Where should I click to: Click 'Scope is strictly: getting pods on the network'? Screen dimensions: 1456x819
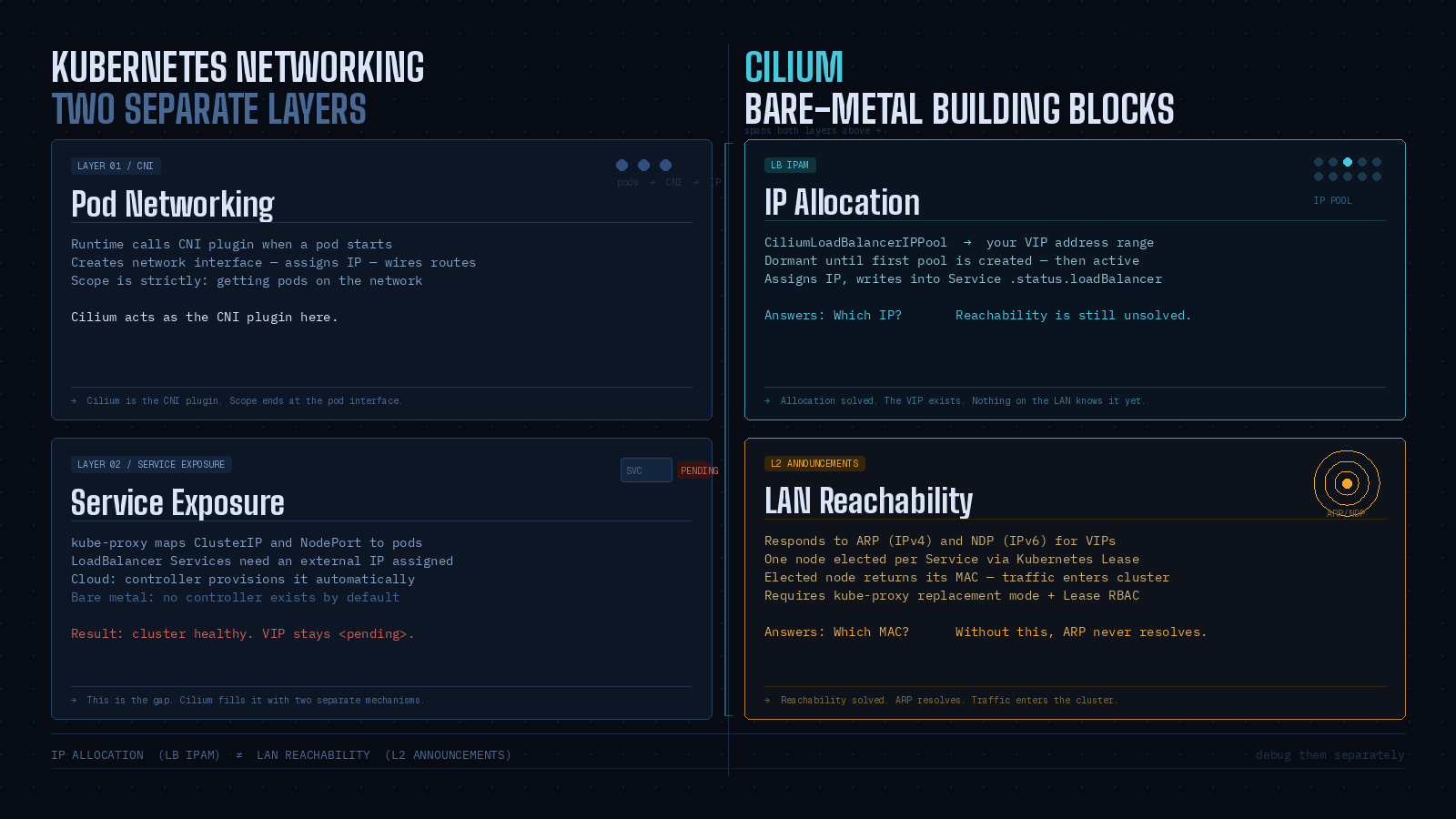pos(247,280)
